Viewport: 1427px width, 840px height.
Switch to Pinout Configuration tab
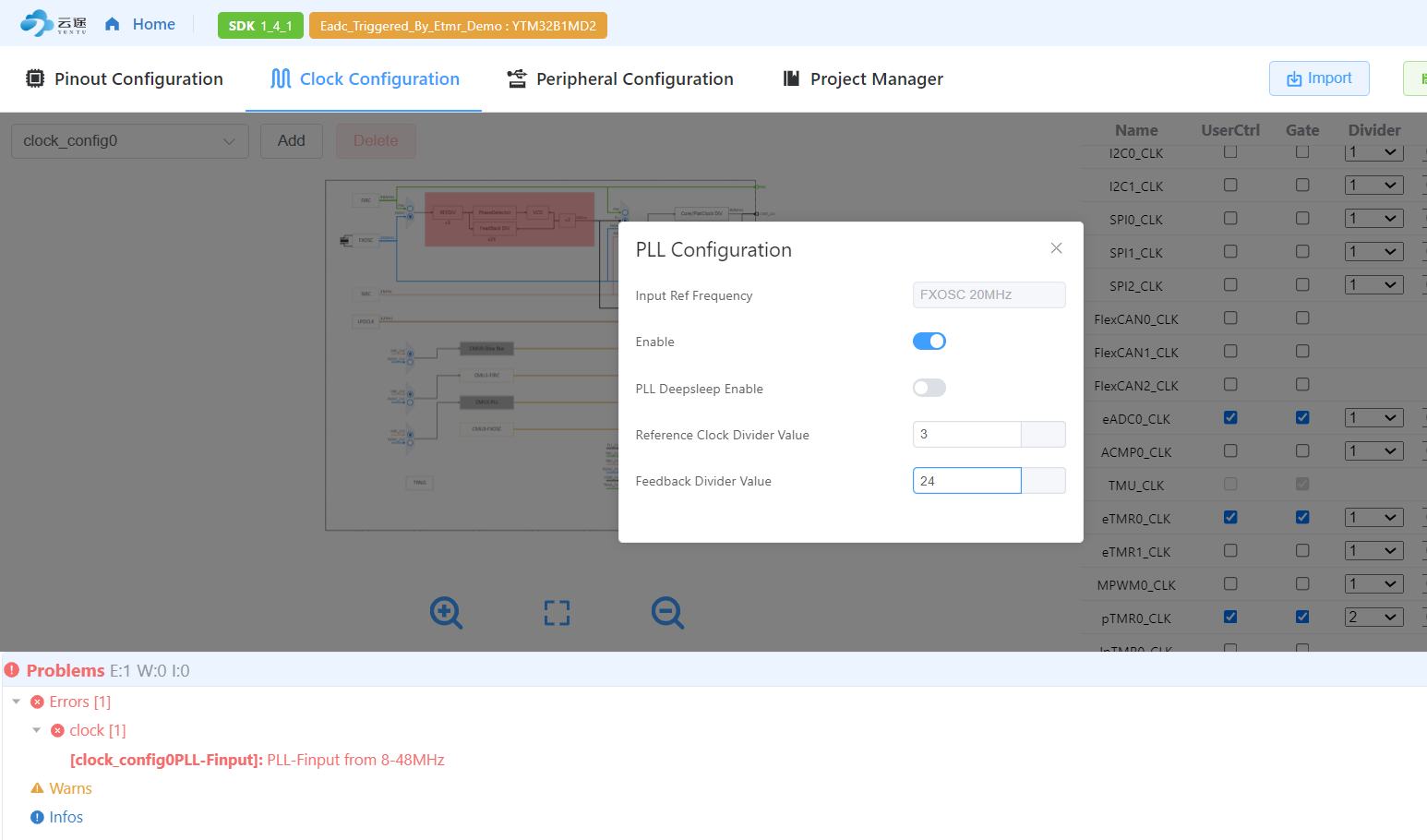click(125, 78)
